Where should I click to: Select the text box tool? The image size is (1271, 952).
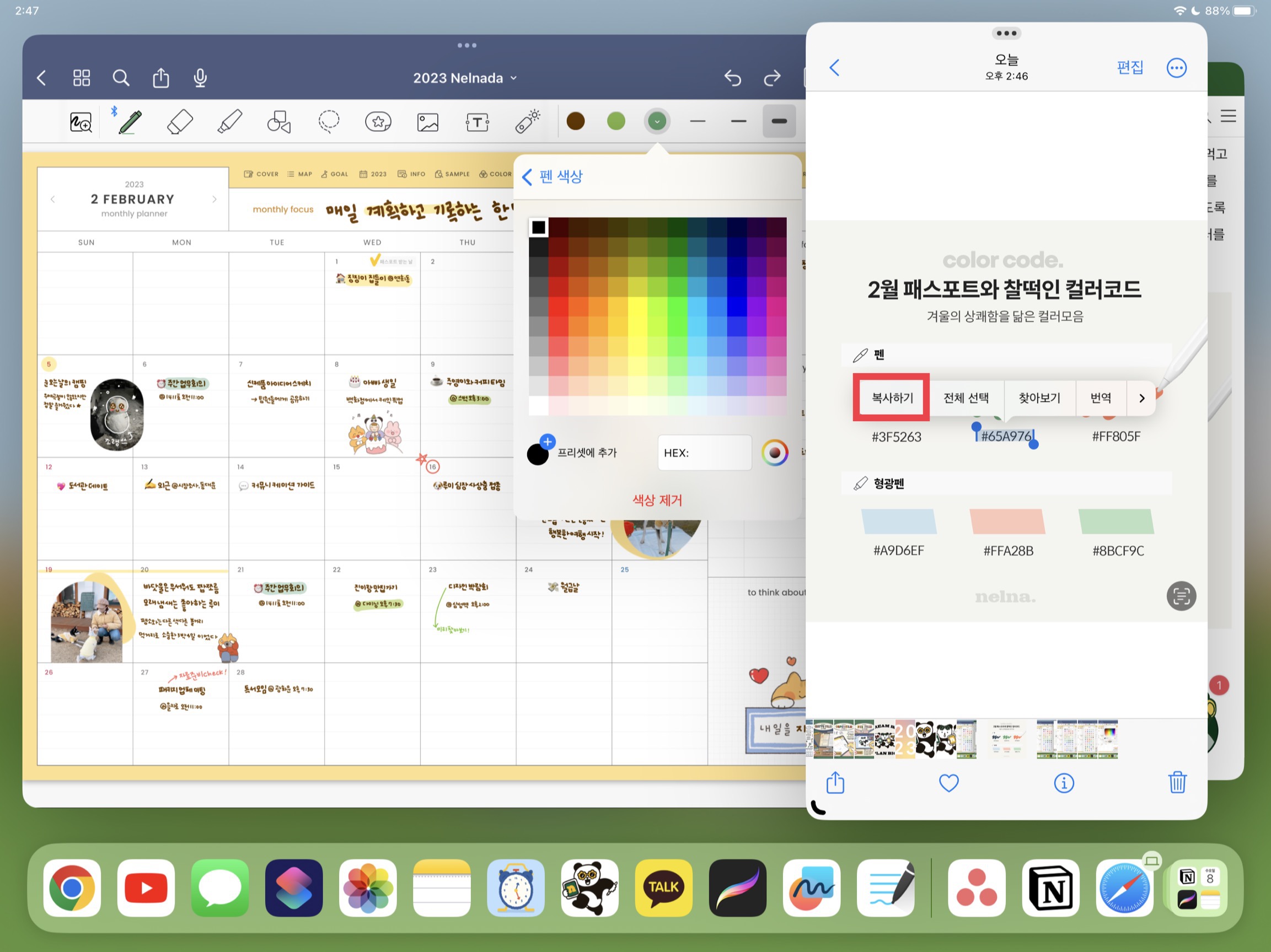(x=477, y=122)
